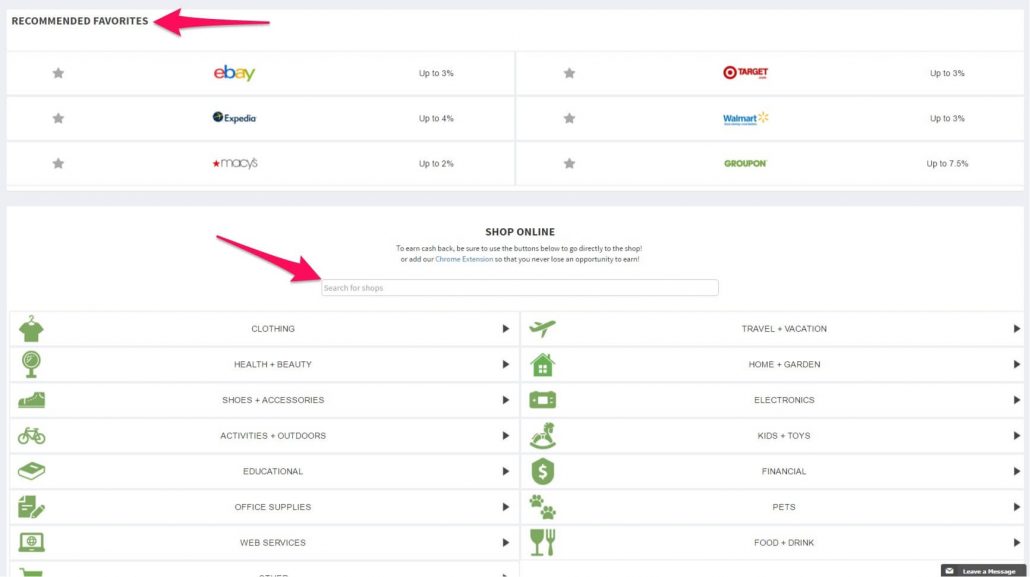Viewport: 1030px width, 577px height.
Task: Open the Groupon shop logo
Action: coord(745,163)
